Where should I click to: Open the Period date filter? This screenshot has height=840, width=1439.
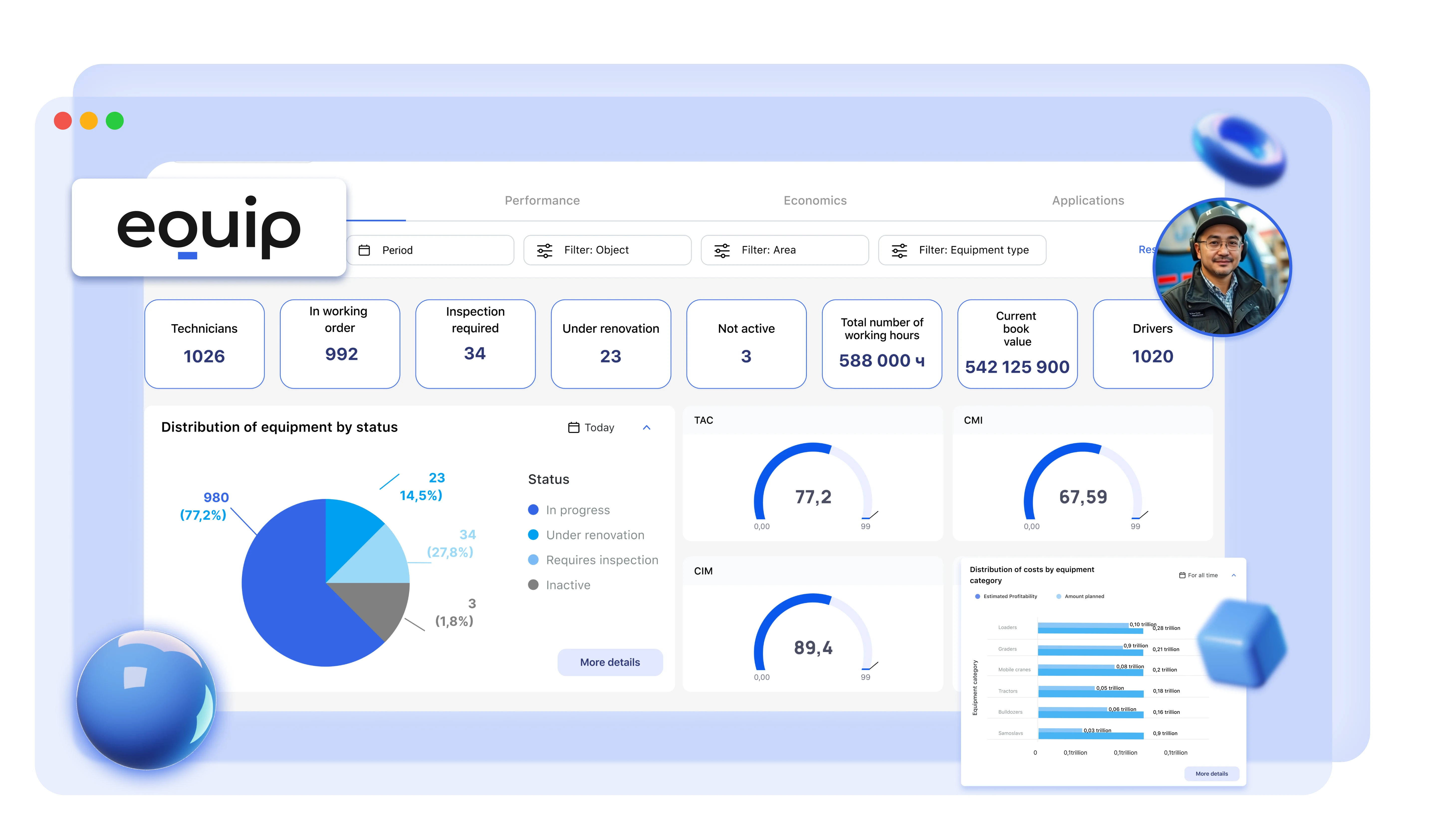click(x=430, y=250)
